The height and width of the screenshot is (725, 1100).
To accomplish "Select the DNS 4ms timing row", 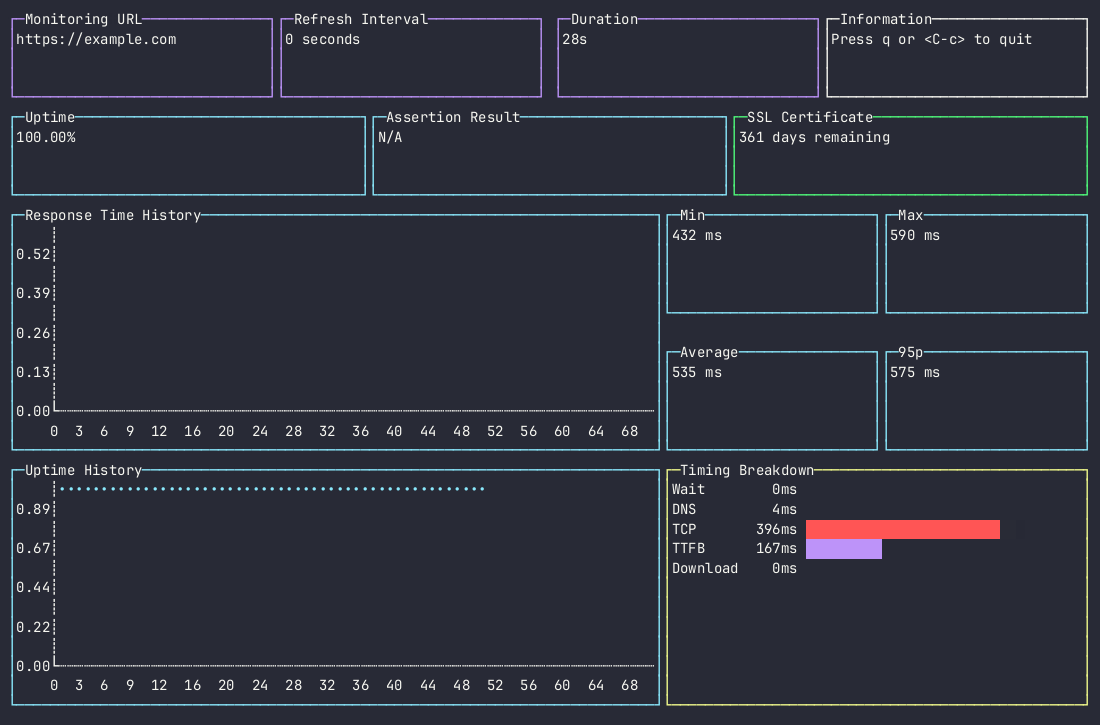I will point(730,509).
